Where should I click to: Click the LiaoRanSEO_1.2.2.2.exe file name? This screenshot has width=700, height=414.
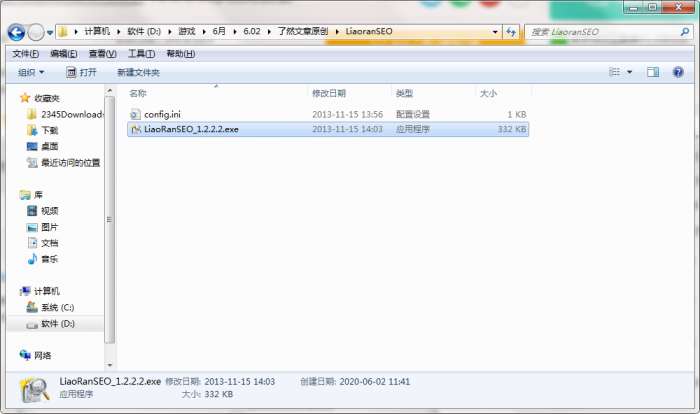[x=191, y=130]
